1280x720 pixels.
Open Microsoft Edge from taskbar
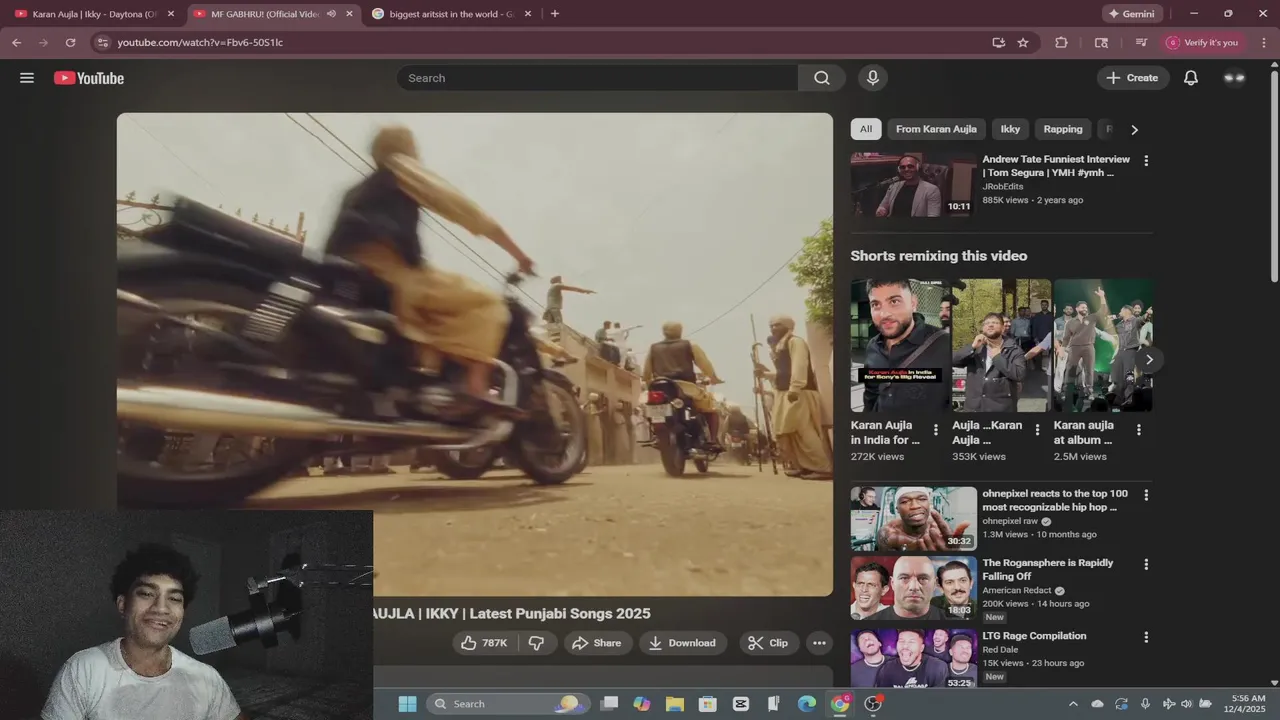[807, 704]
